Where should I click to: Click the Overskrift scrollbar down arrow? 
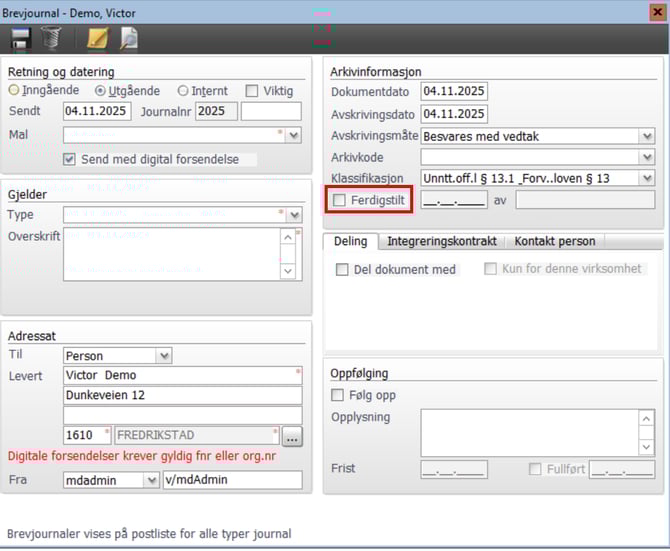288,271
